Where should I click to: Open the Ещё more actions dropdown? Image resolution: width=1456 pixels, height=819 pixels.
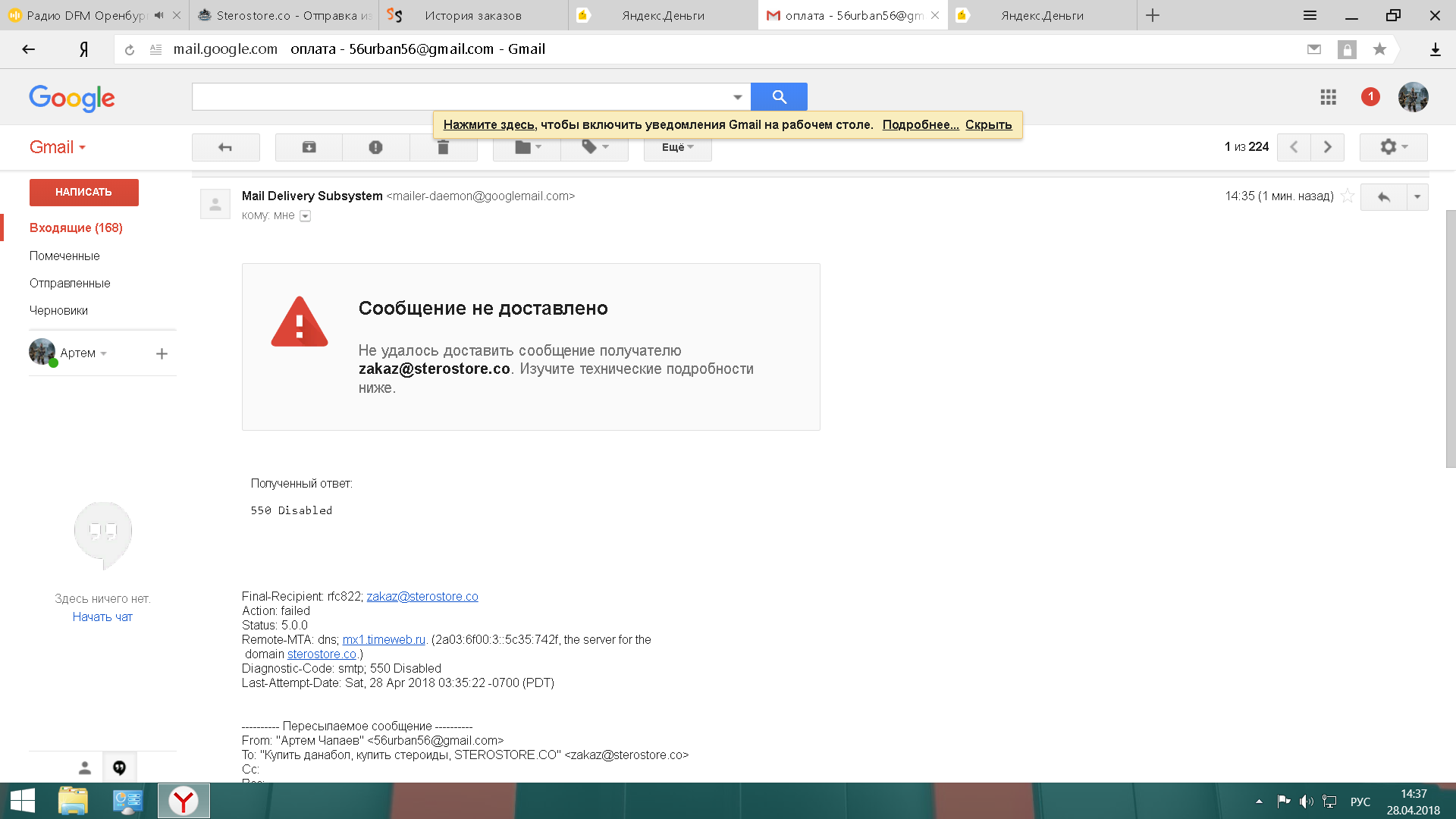677,147
